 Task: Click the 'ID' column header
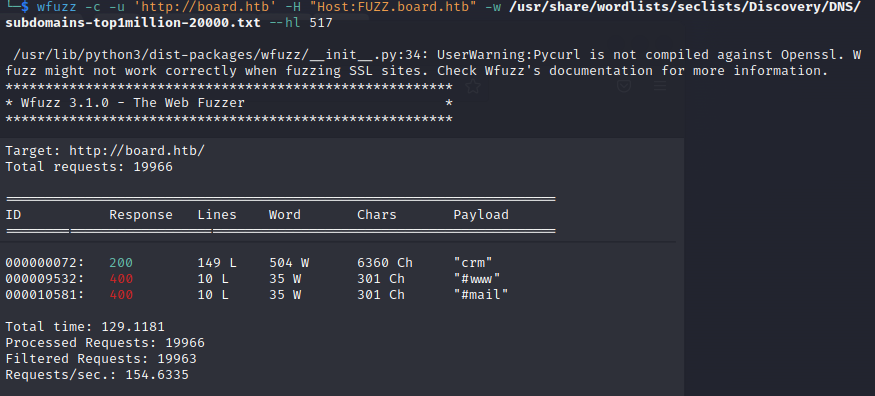pyautogui.click(x=13, y=215)
